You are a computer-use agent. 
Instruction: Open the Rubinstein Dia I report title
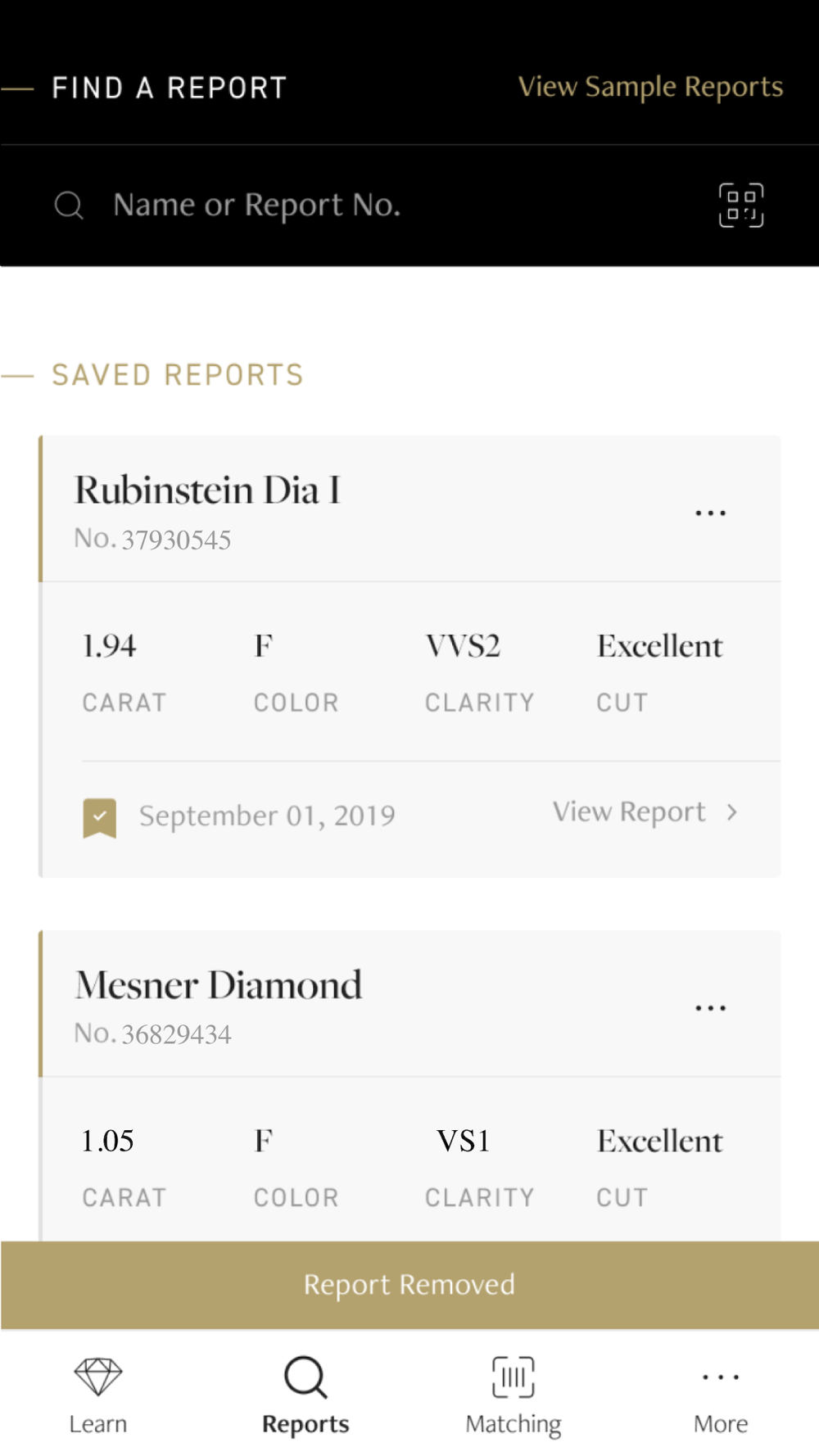(x=207, y=491)
